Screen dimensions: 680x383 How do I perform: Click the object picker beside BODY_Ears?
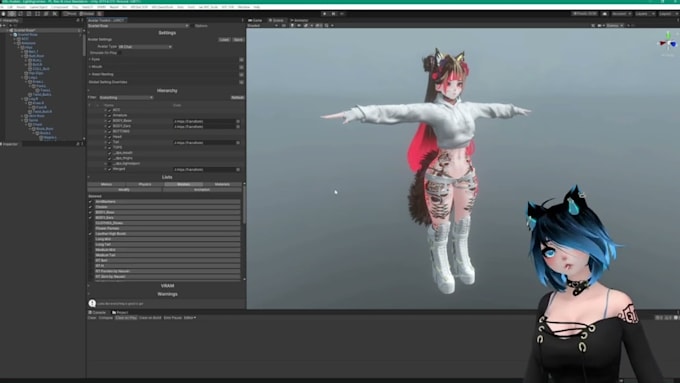tap(238, 127)
